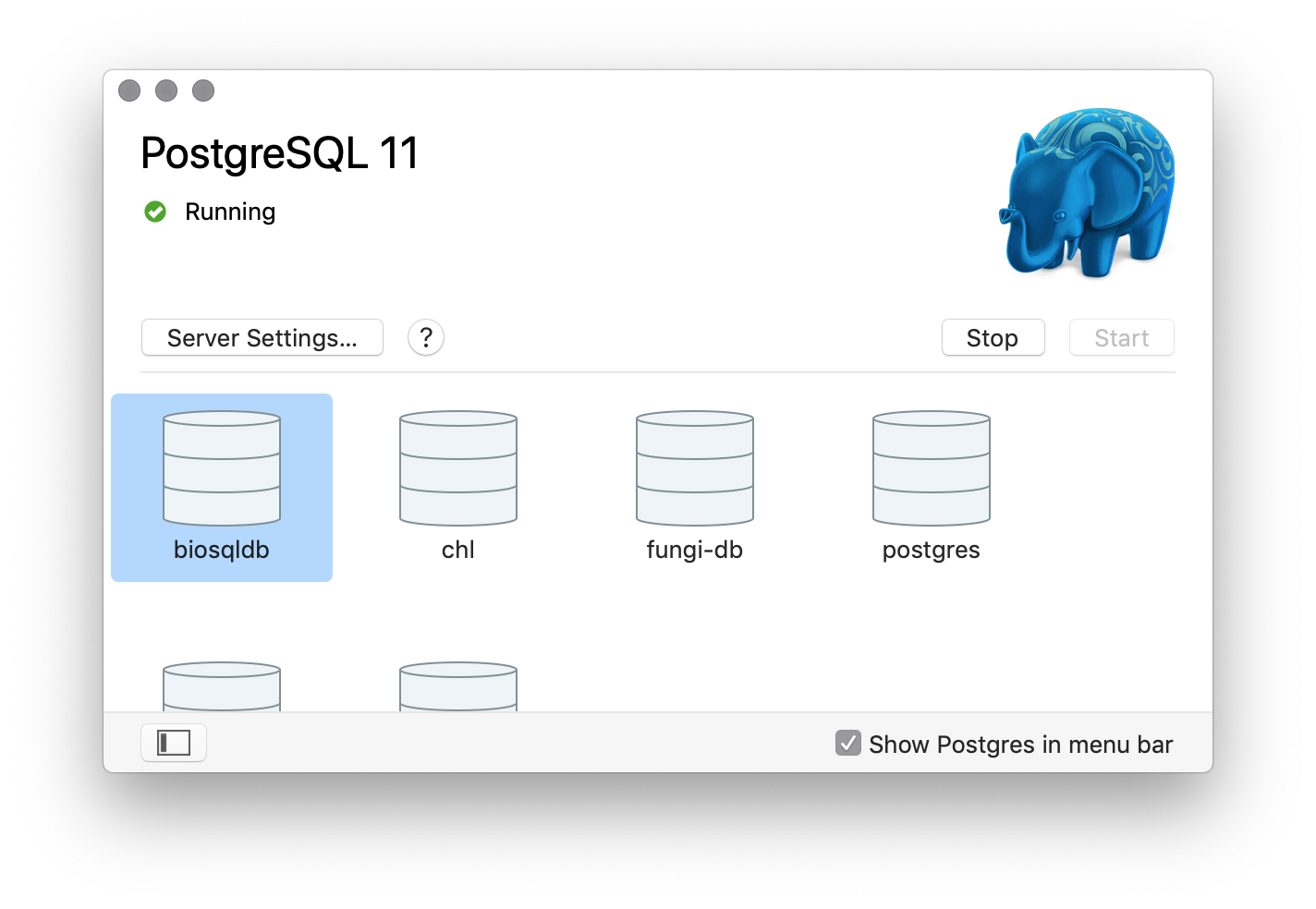Open help with the question mark button
Screen dimensions: 1316x909
426,338
